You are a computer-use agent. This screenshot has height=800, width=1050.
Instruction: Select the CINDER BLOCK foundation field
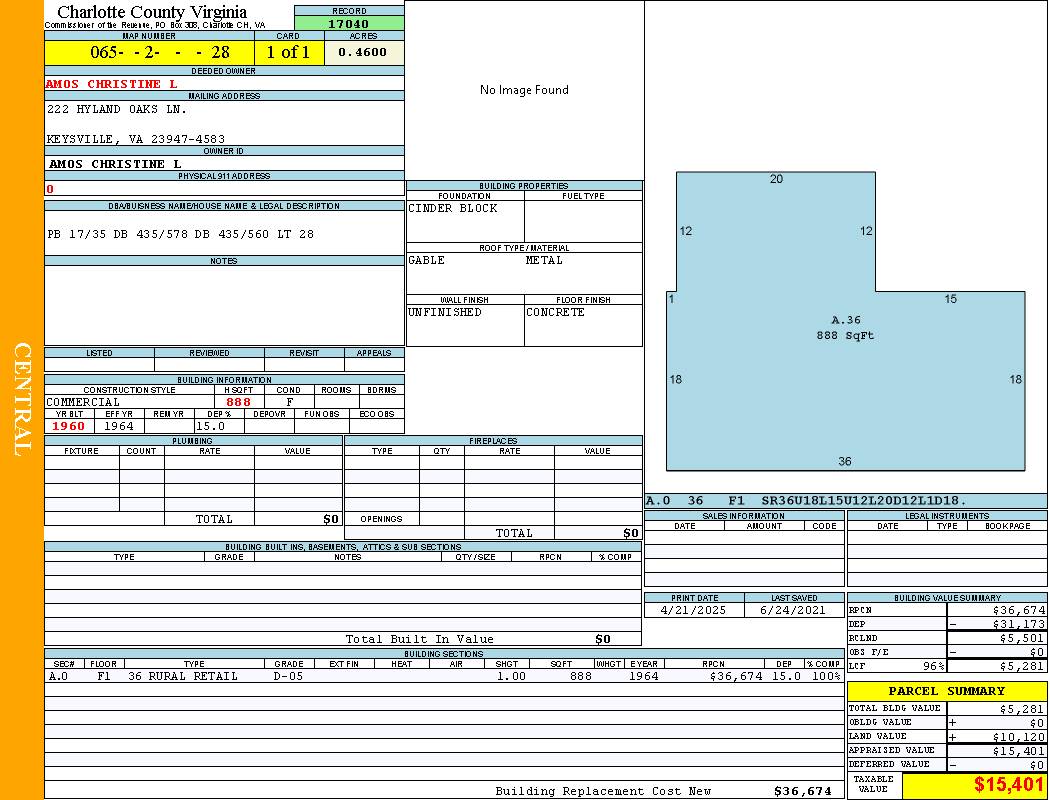click(464, 220)
